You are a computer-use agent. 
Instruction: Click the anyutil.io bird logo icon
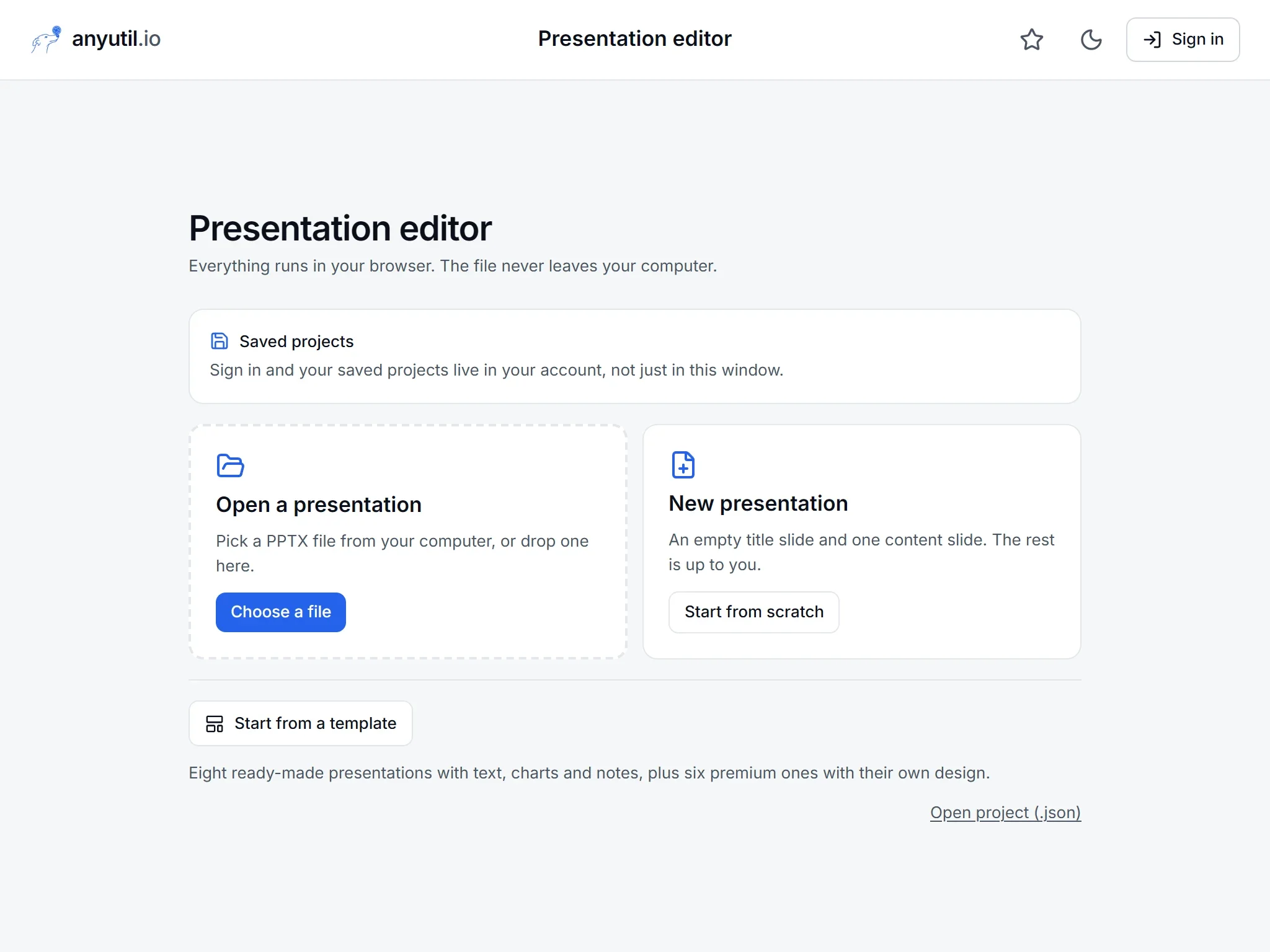pyautogui.click(x=47, y=40)
